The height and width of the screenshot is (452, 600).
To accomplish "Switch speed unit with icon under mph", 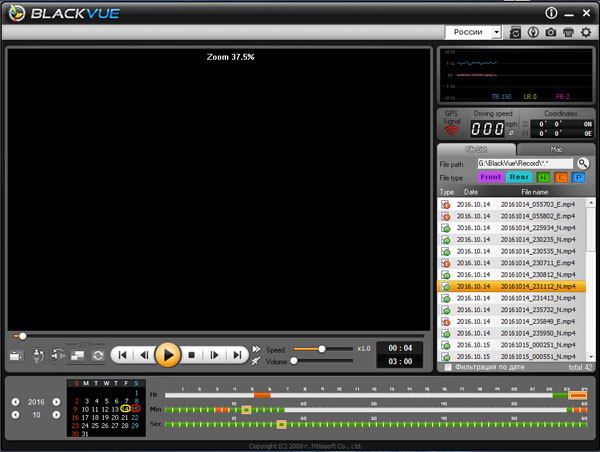I will tap(512, 133).
